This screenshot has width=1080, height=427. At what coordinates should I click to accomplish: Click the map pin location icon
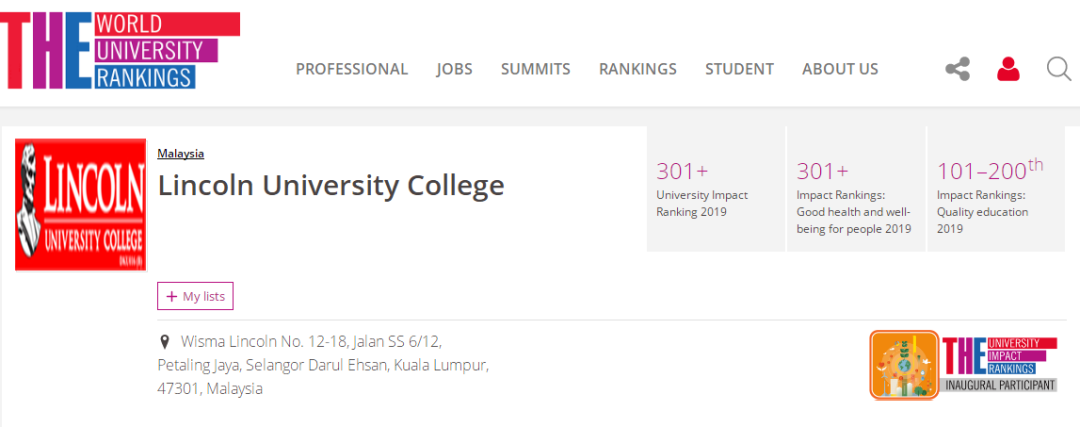click(x=165, y=342)
